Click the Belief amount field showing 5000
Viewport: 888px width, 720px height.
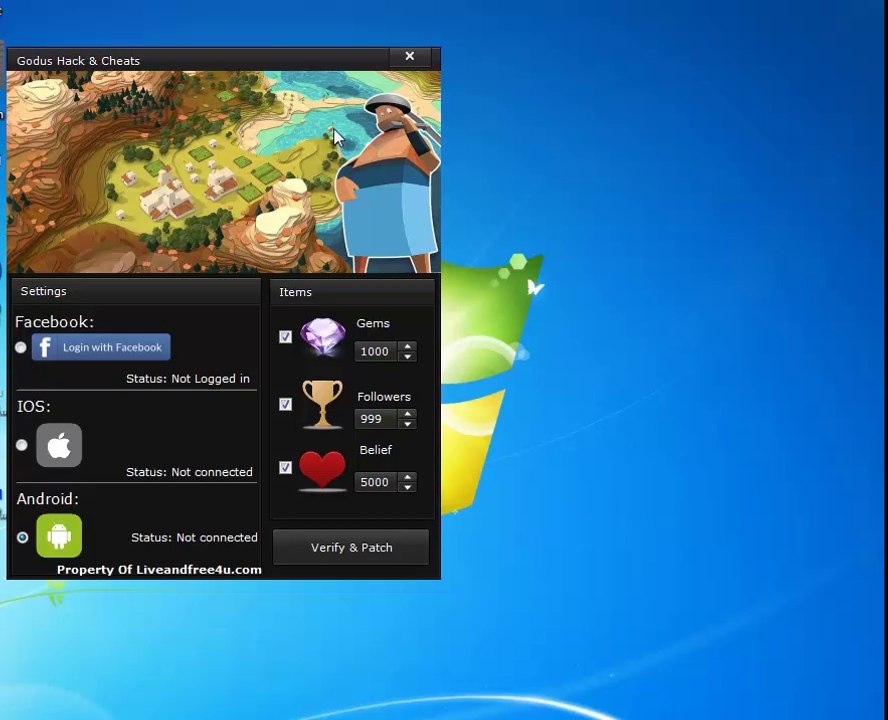[377, 482]
